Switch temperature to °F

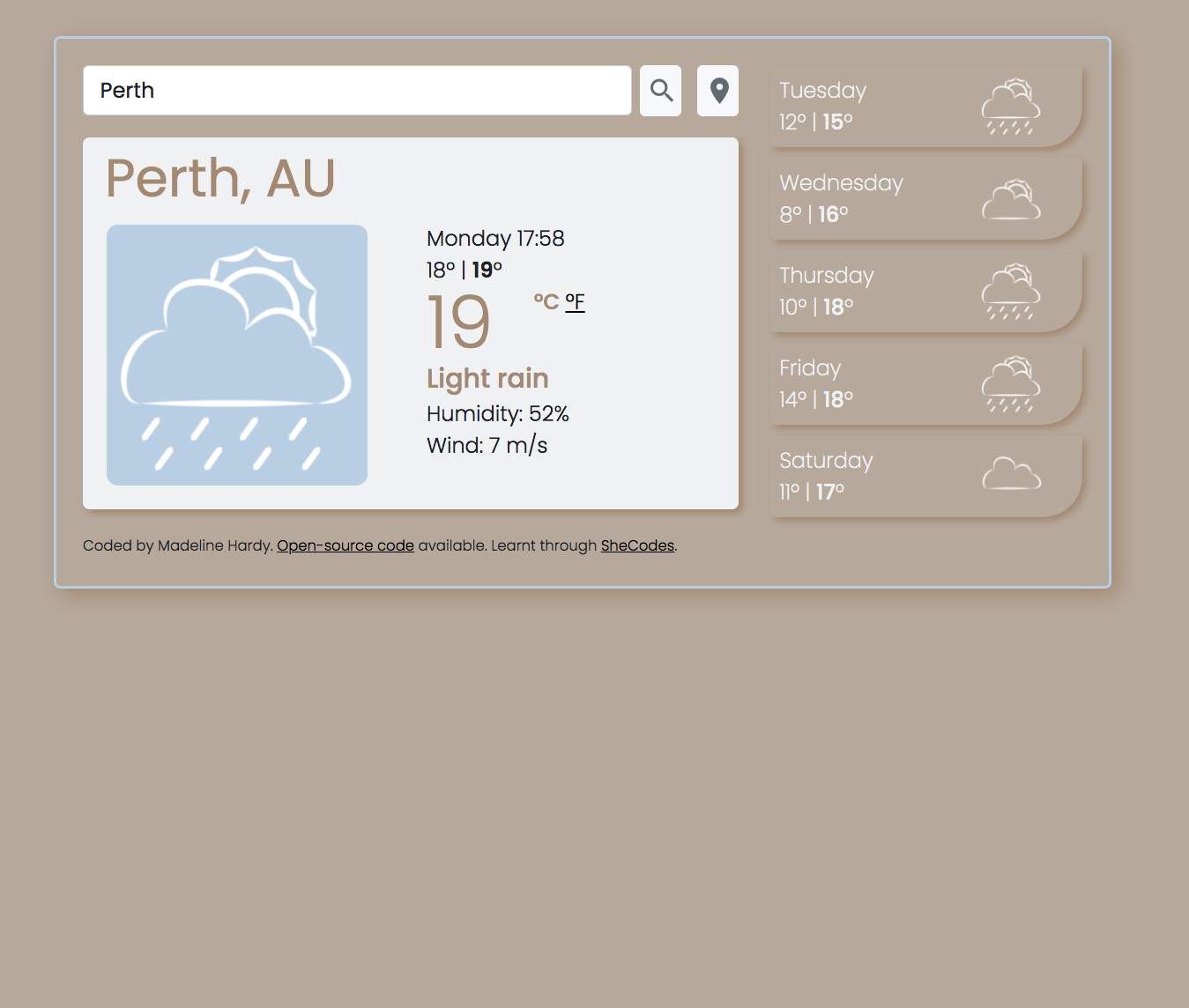575,301
